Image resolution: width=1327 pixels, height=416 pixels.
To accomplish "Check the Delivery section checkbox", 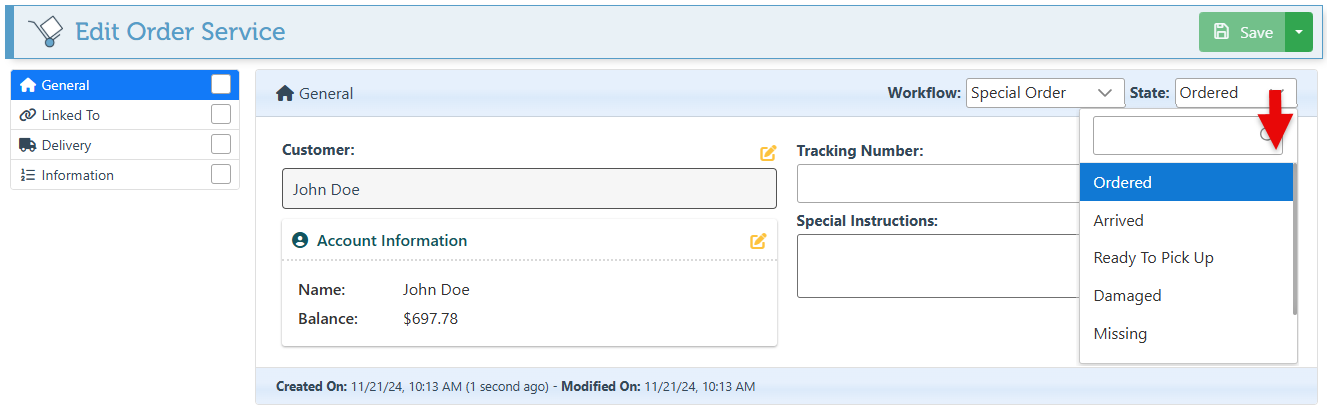I will pos(221,145).
